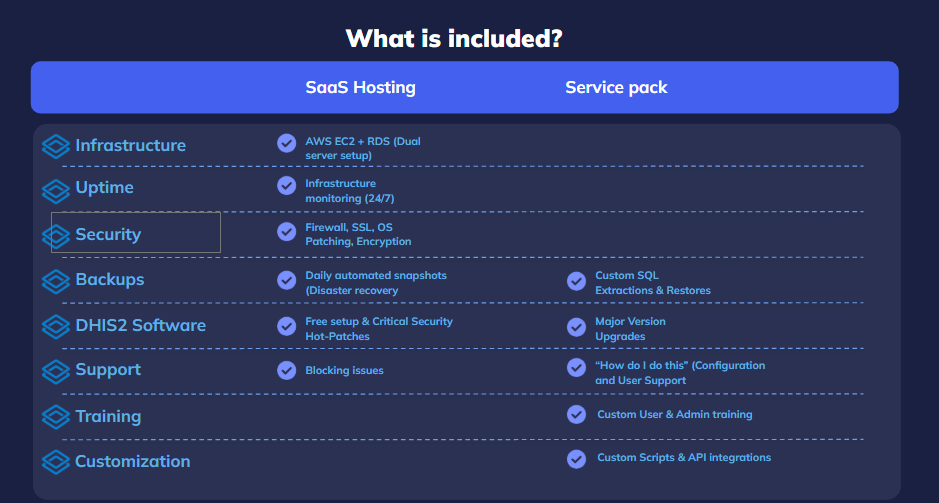This screenshot has height=503, width=939.
Task: Click the Custom Scripts & API integrations text
Action: [x=684, y=458]
